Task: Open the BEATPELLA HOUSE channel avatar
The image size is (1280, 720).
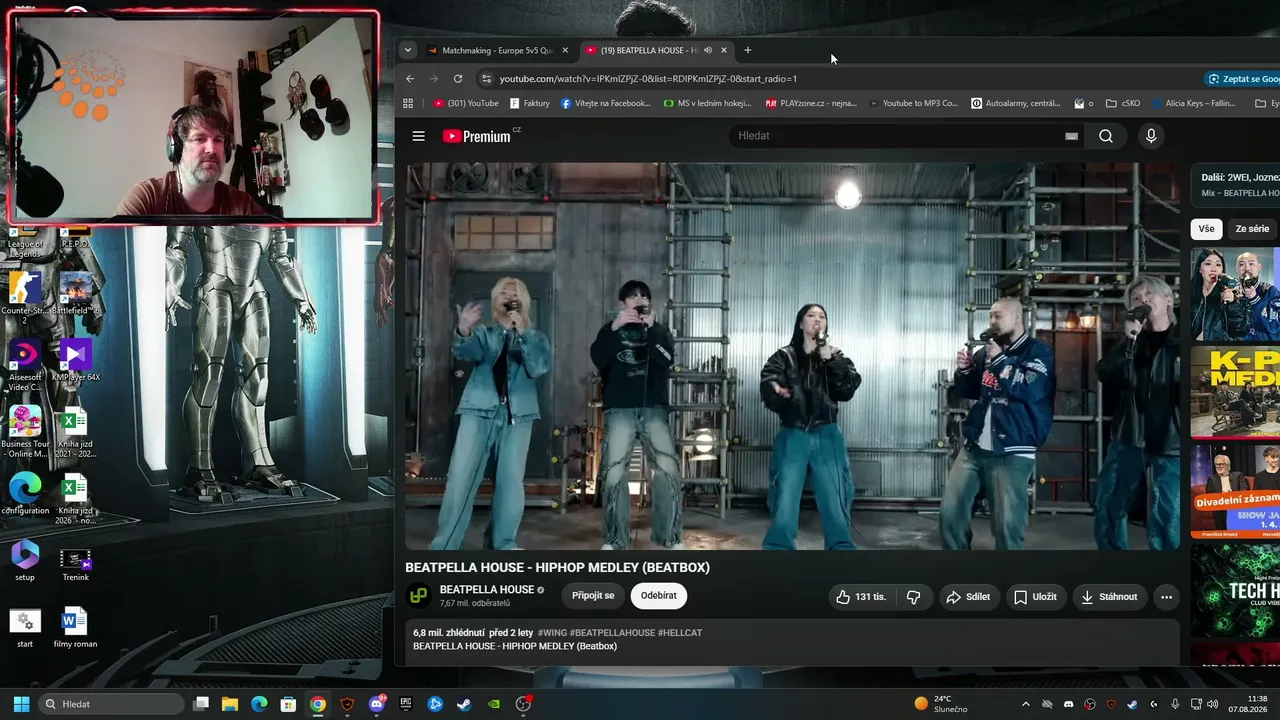Action: (418, 596)
